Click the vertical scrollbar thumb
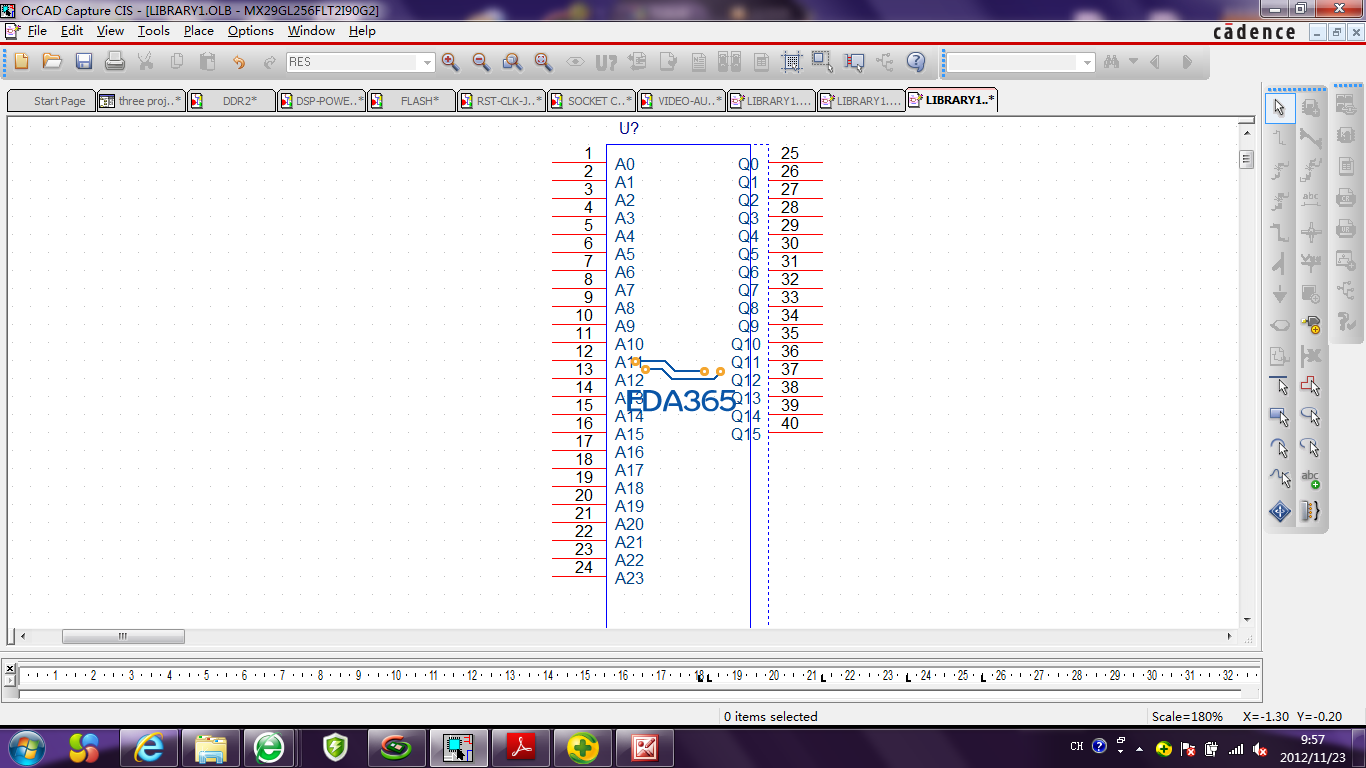This screenshot has width=1366, height=768. 1246,159
